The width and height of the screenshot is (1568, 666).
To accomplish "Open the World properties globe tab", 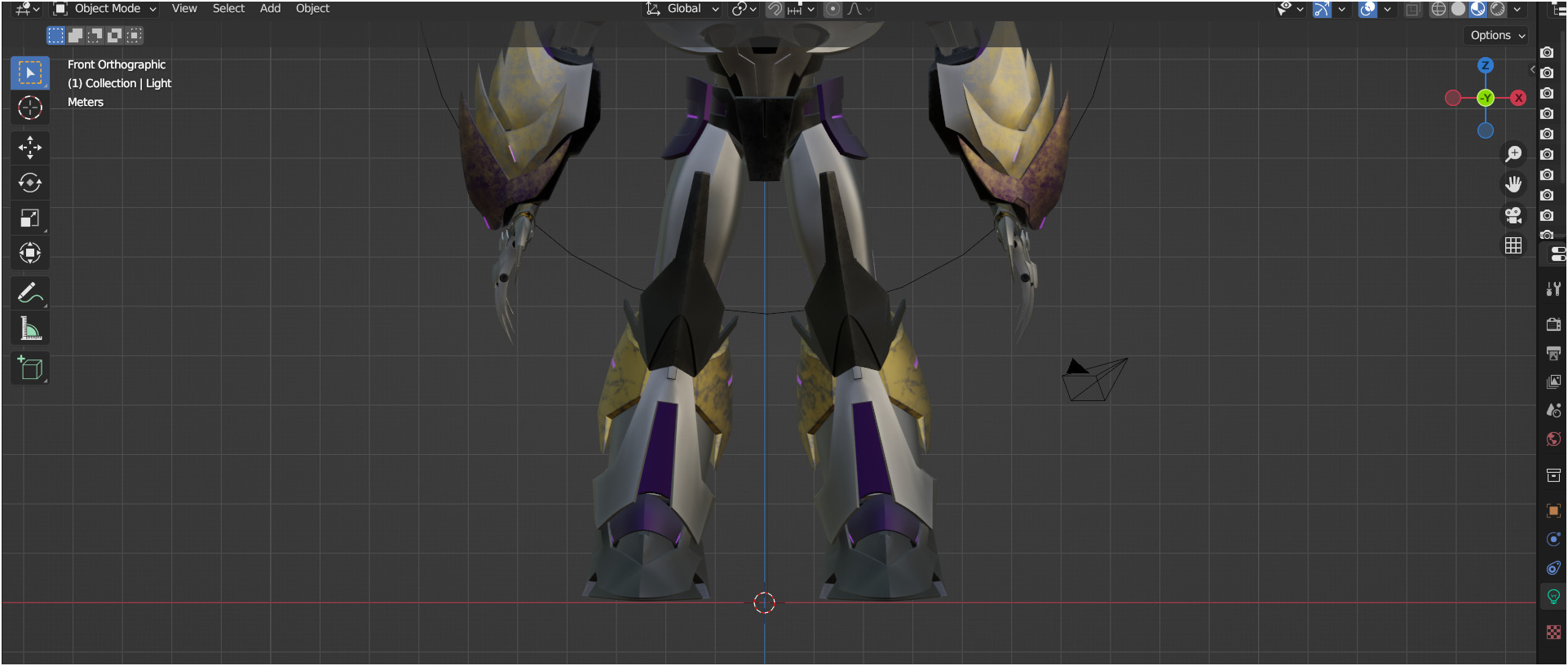I will click(x=1553, y=439).
